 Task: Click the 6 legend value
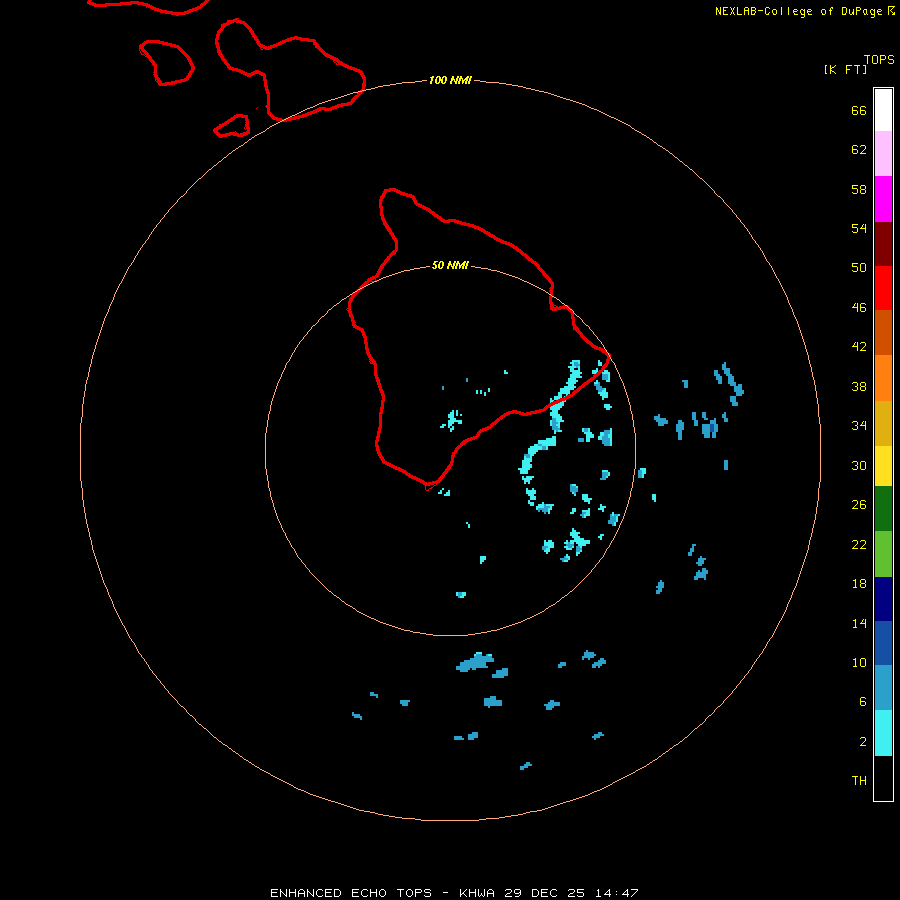tap(863, 701)
